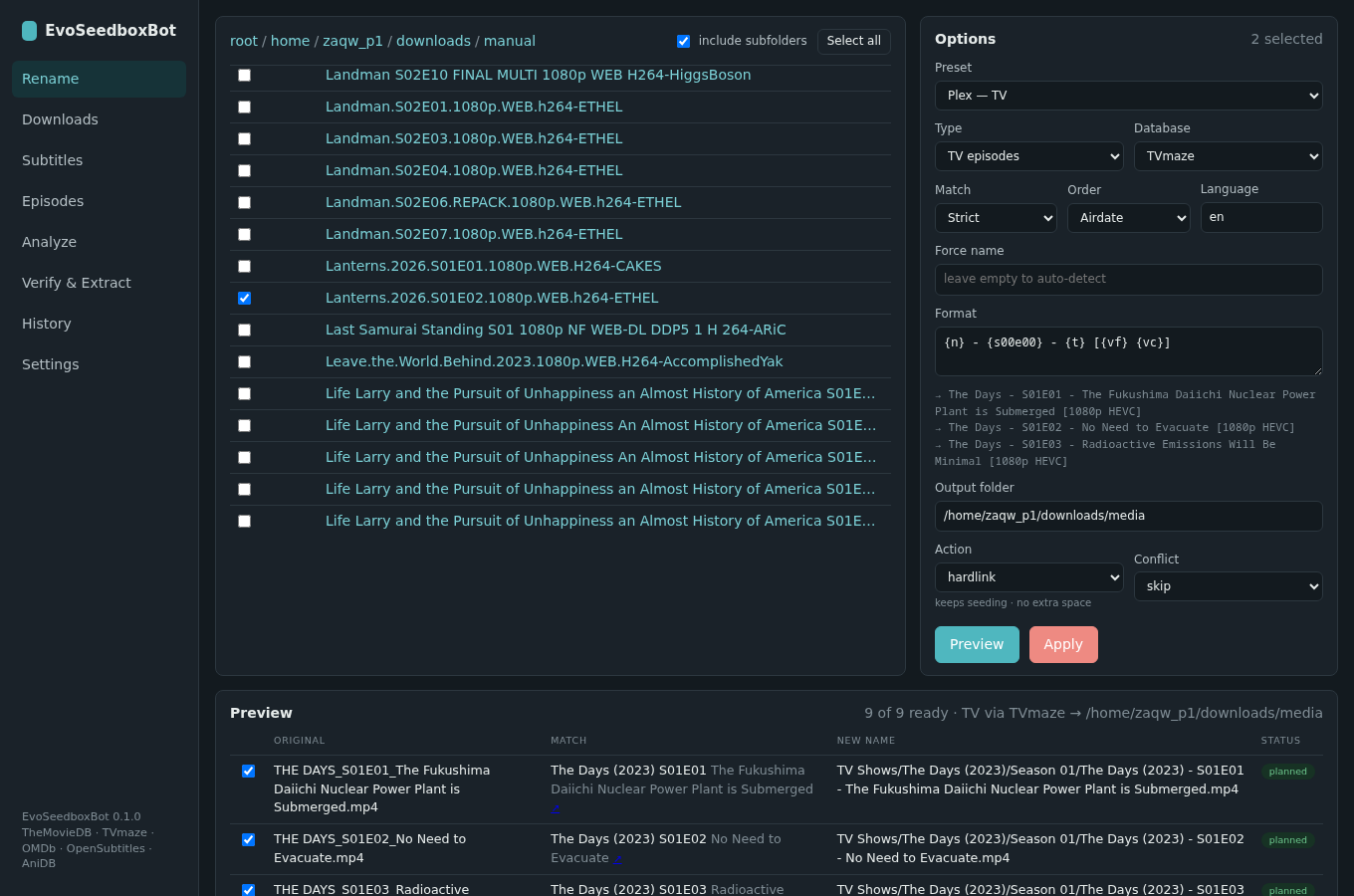1354x896 pixels.
Task: Navigate to downloads in breadcrumb
Action: (433, 41)
